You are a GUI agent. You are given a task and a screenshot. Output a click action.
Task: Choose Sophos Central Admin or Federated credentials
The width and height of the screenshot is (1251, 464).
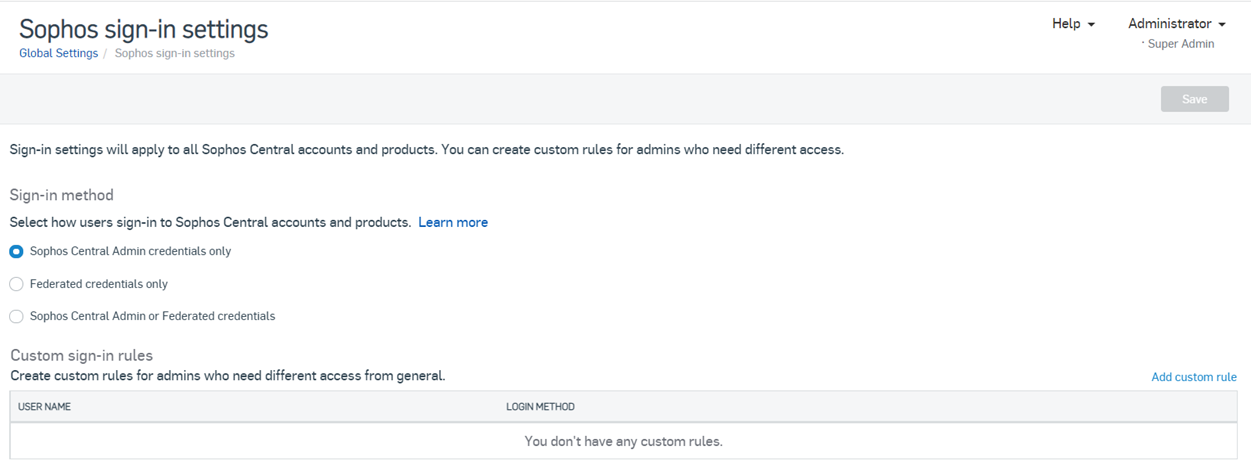tap(16, 316)
